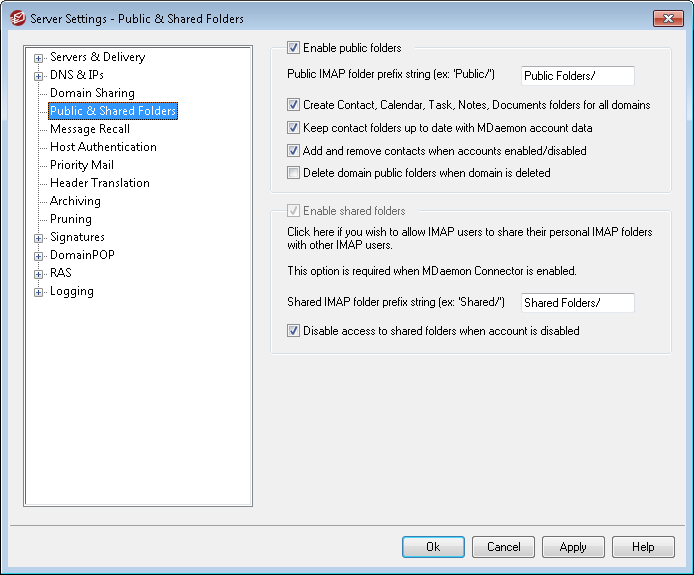Open the Message Recall settings page
Viewport: 694px width, 575px height.
coord(90,129)
